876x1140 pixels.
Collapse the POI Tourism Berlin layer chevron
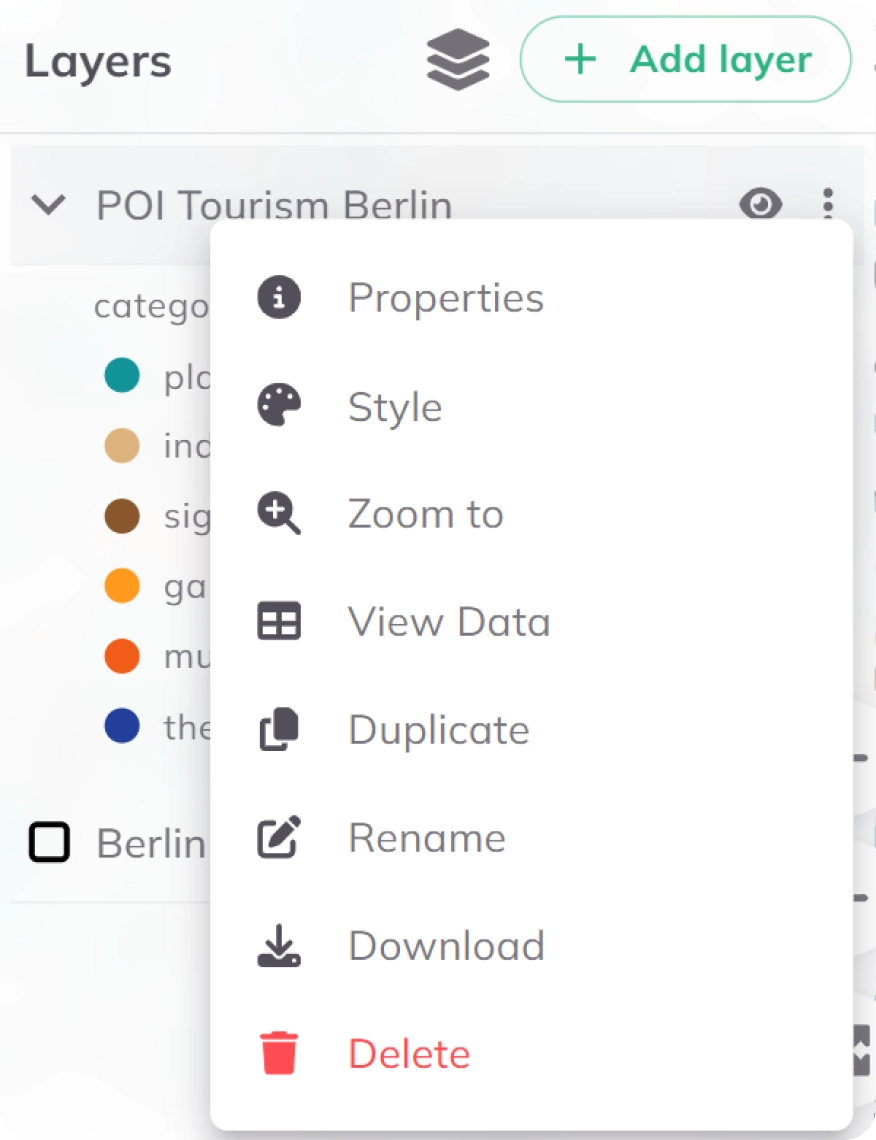coord(46,204)
